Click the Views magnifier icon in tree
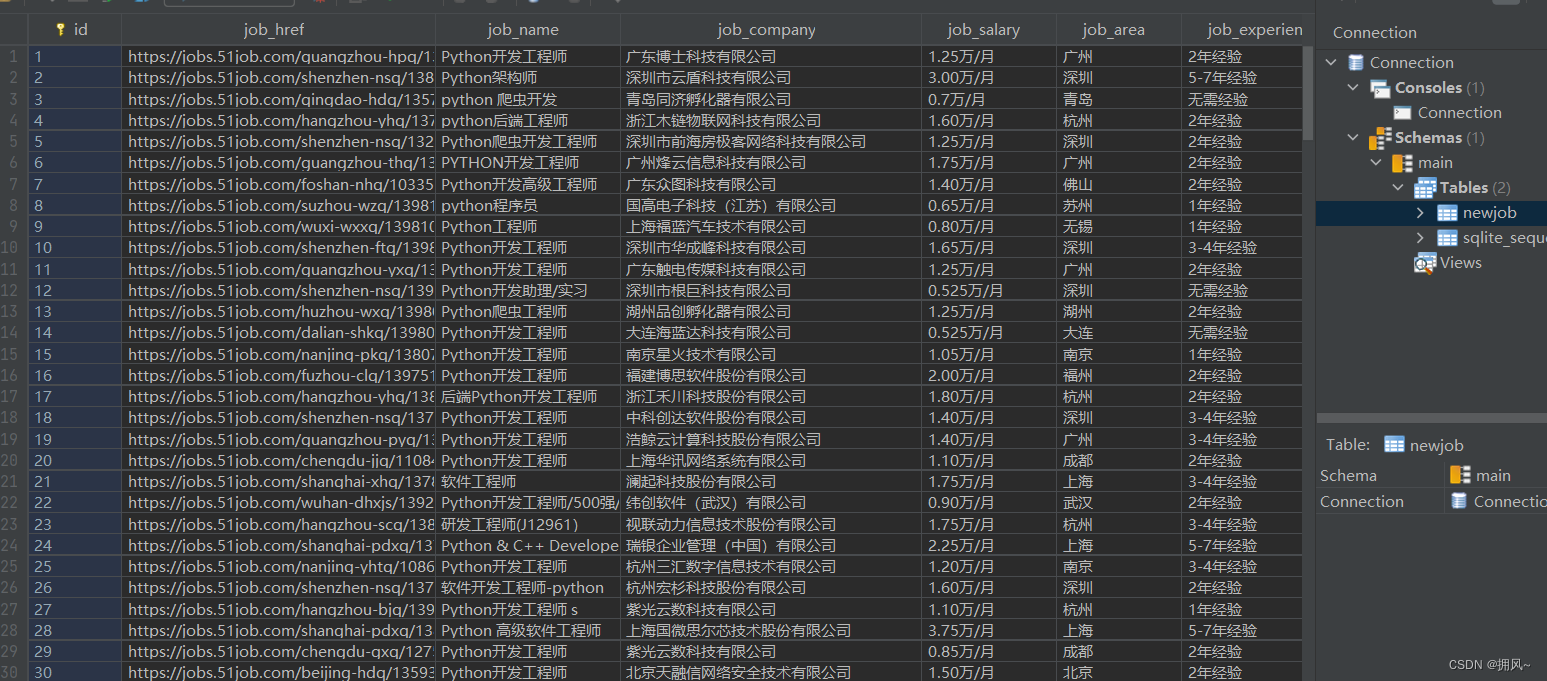The image size is (1547, 681). click(1425, 263)
